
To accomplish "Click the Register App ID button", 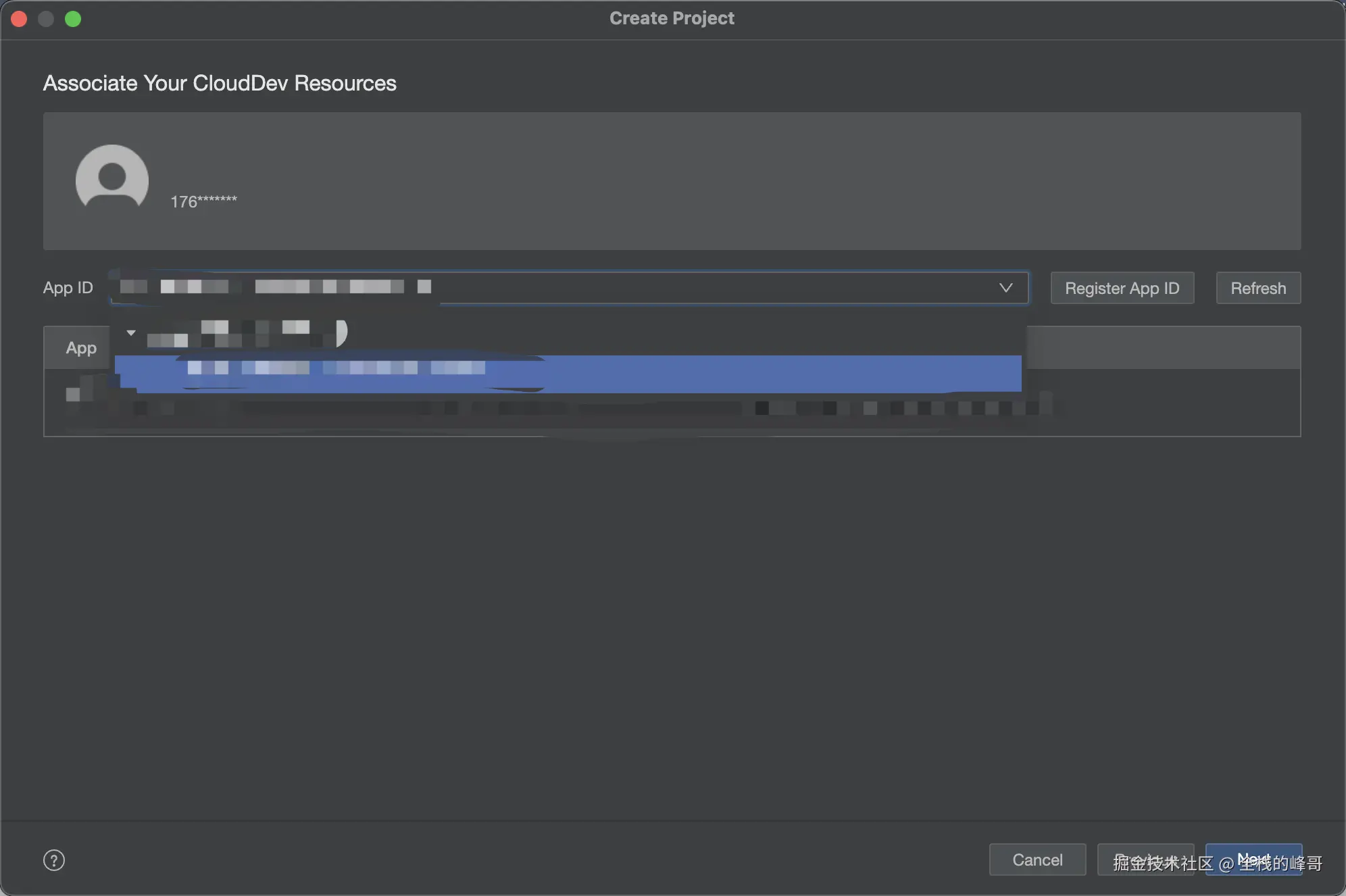I will (1122, 288).
